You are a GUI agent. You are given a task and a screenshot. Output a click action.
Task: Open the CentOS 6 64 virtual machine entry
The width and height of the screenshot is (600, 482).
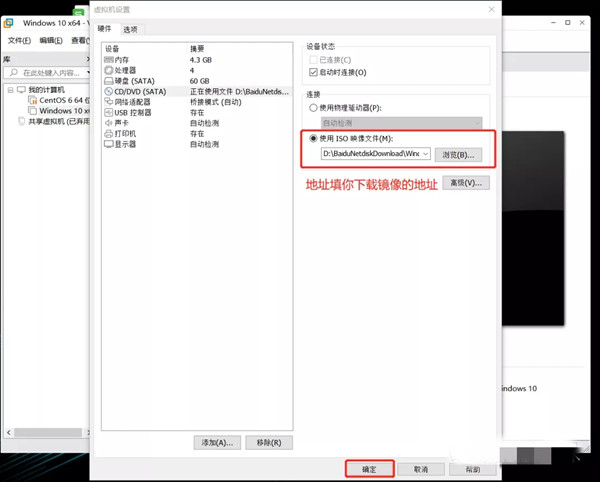click(60, 100)
